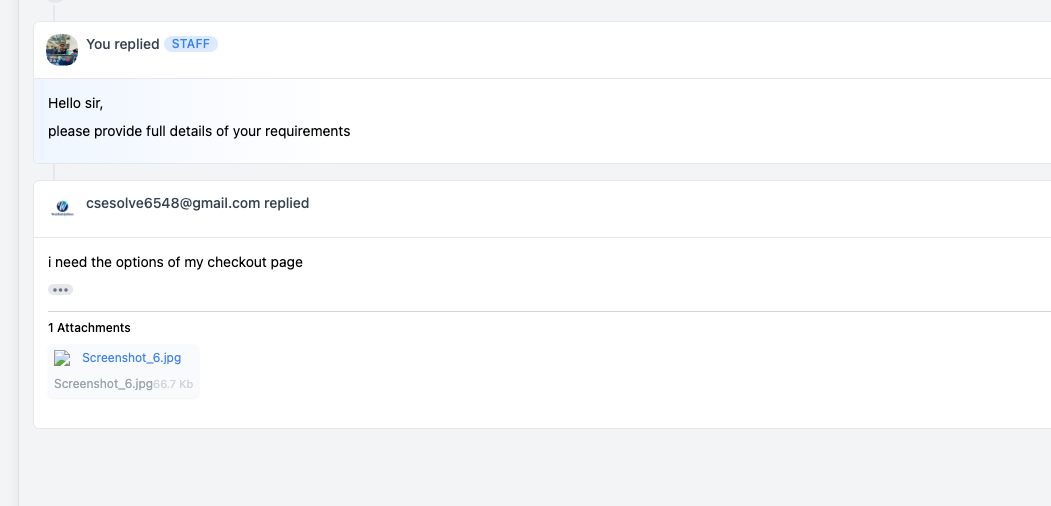The height and width of the screenshot is (506, 1051).
Task: Click the empty gray area below the conversation
Action: click(535, 467)
